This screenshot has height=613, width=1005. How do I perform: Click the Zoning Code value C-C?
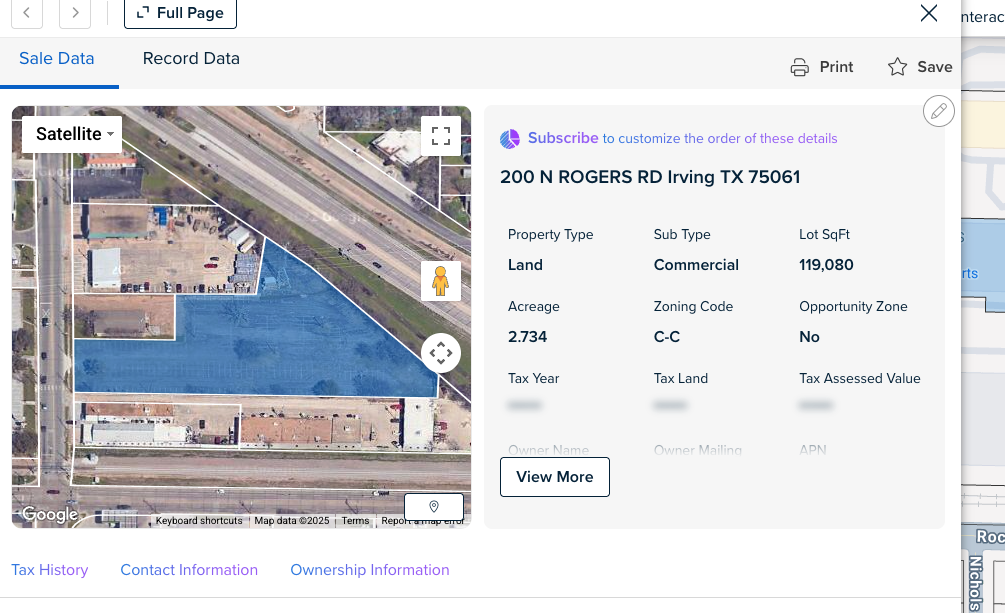[667, 337]
